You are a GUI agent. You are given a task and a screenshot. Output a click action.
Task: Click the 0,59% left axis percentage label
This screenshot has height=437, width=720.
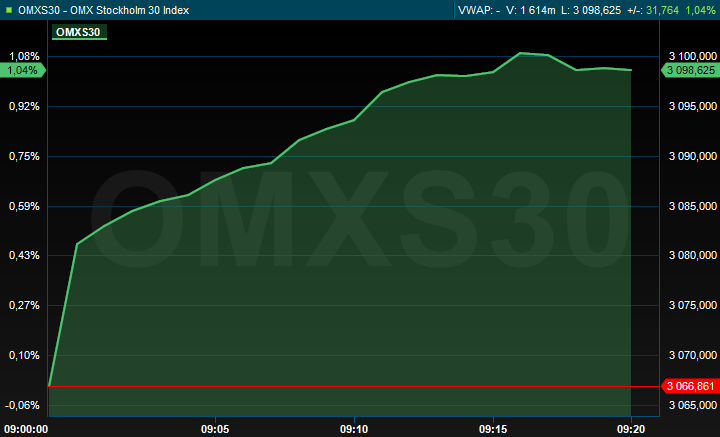[x=22, y=206]
